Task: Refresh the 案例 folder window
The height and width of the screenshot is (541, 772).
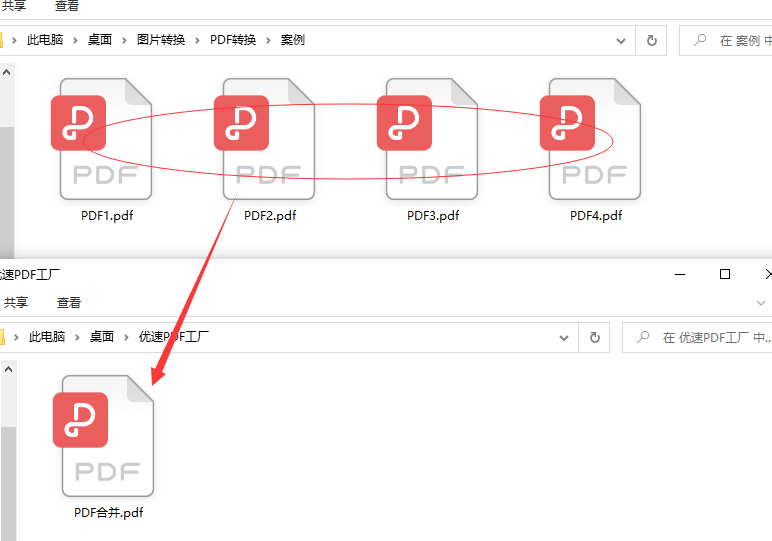Action: [651, 40]
